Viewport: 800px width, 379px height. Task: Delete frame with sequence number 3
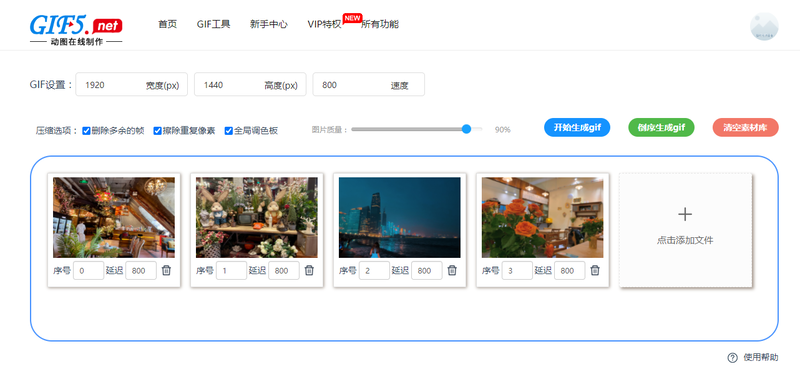pyautogui.click(x=595, y=270)
